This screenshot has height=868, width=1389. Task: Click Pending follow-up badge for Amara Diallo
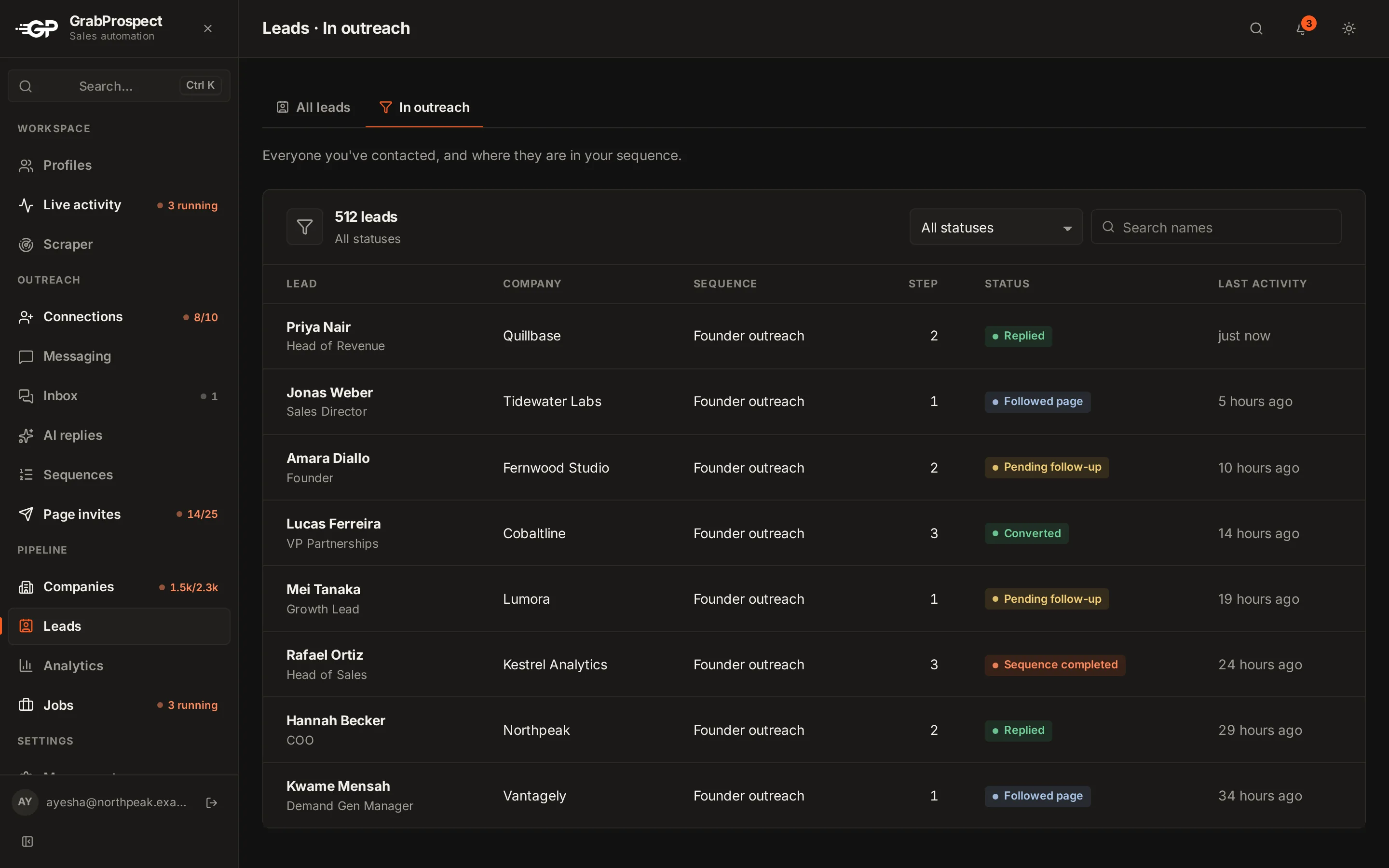1047,467
